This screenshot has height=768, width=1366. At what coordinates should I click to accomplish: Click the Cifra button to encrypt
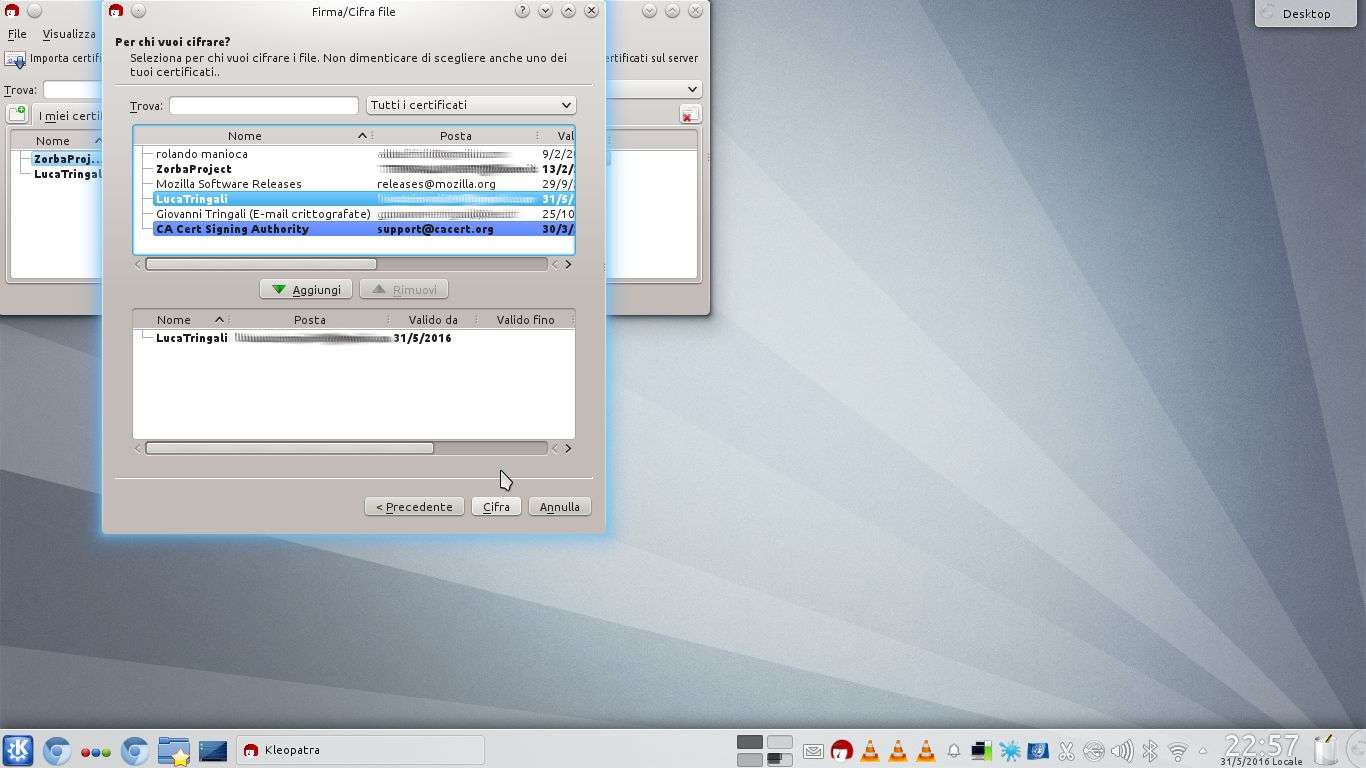[x=496, y=507]
